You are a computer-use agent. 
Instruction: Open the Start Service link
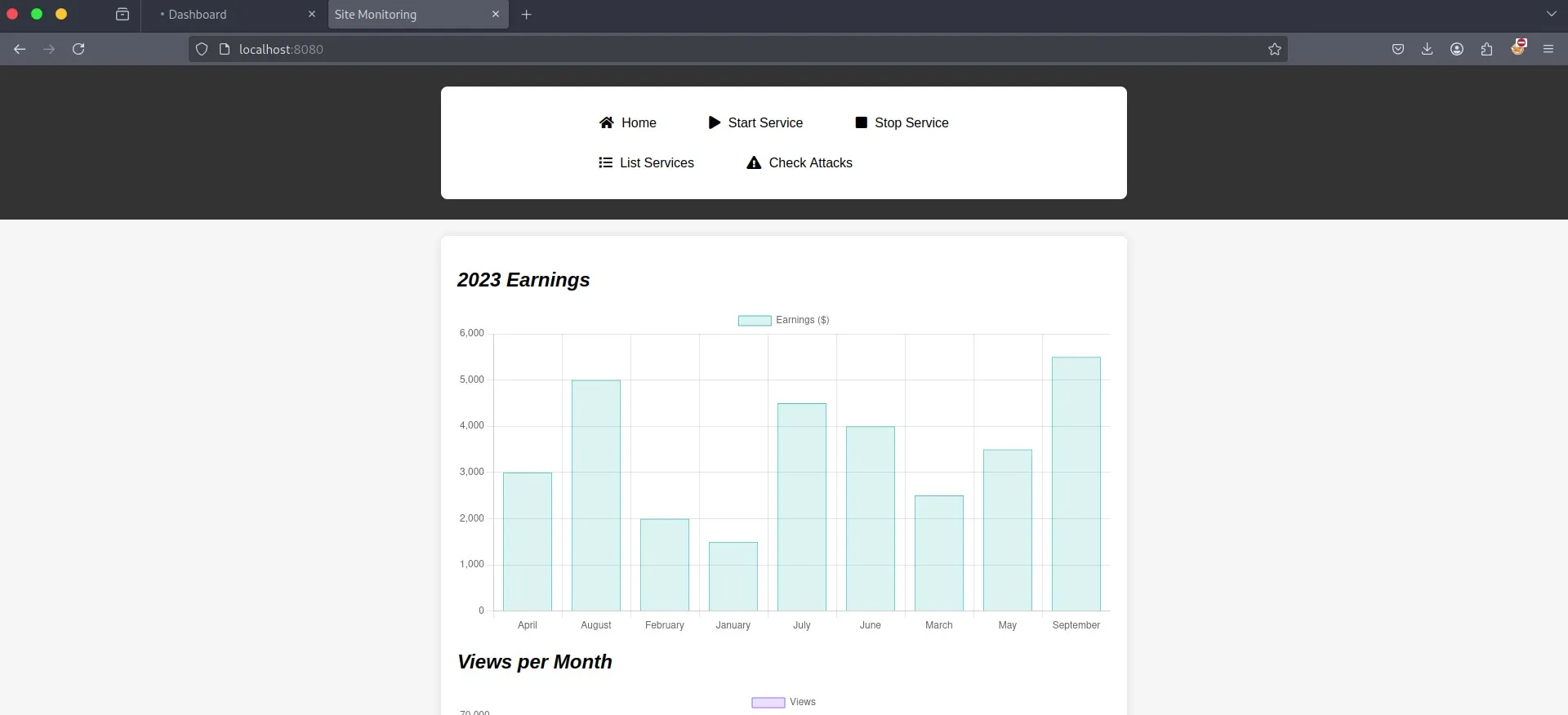point(755,122)
